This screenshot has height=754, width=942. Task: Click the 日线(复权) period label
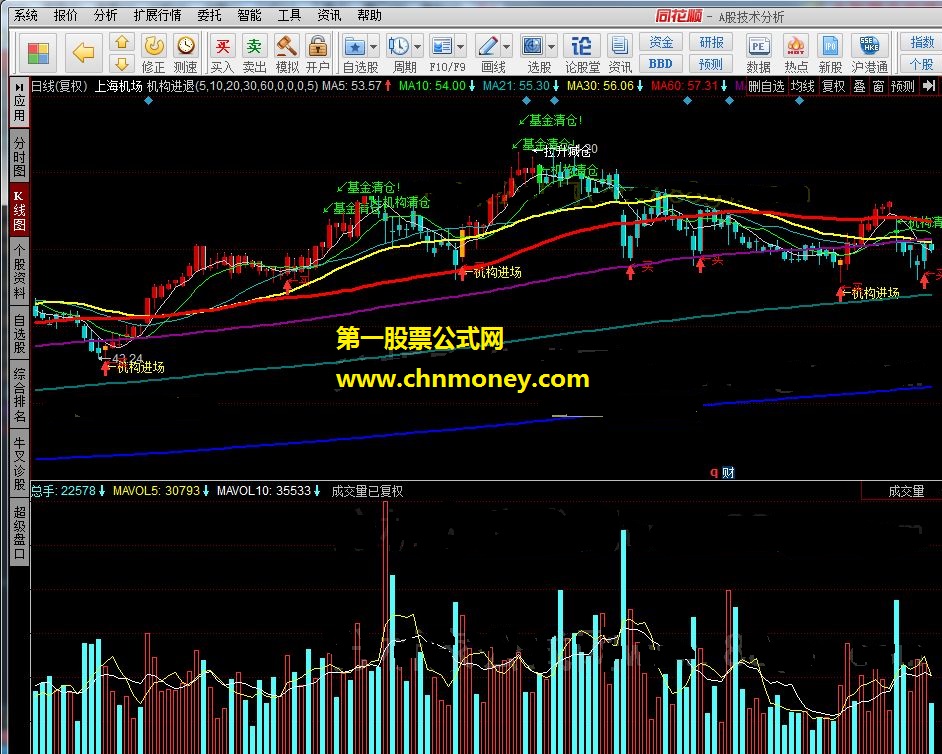point(59,86)
